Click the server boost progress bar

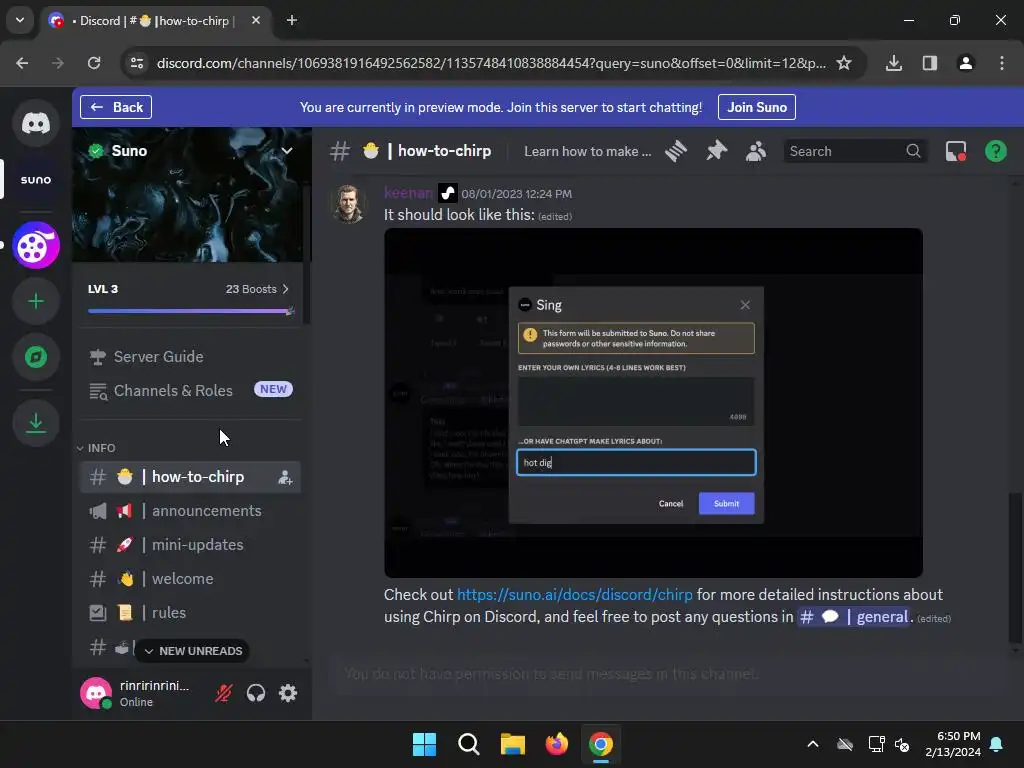191,311
